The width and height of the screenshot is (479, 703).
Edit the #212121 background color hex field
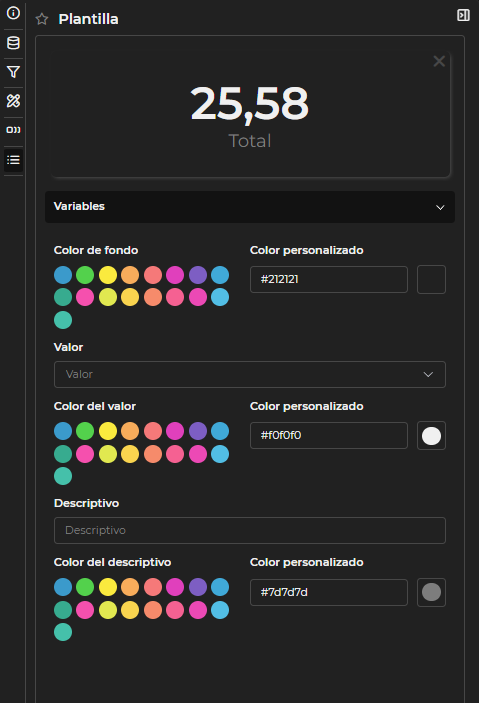pyautogui.click(x=329, y=279)
